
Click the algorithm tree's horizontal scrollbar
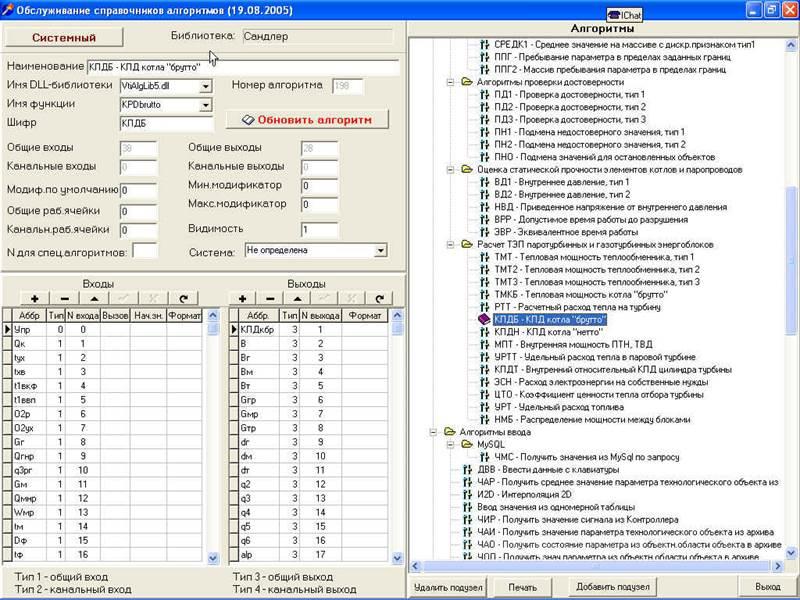590,566
